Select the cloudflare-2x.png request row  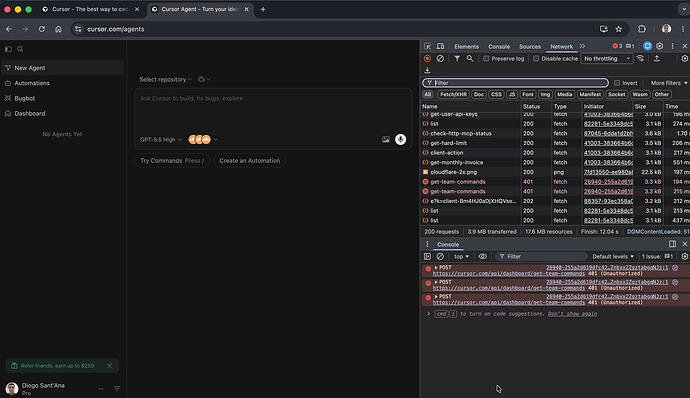(555, 172)
